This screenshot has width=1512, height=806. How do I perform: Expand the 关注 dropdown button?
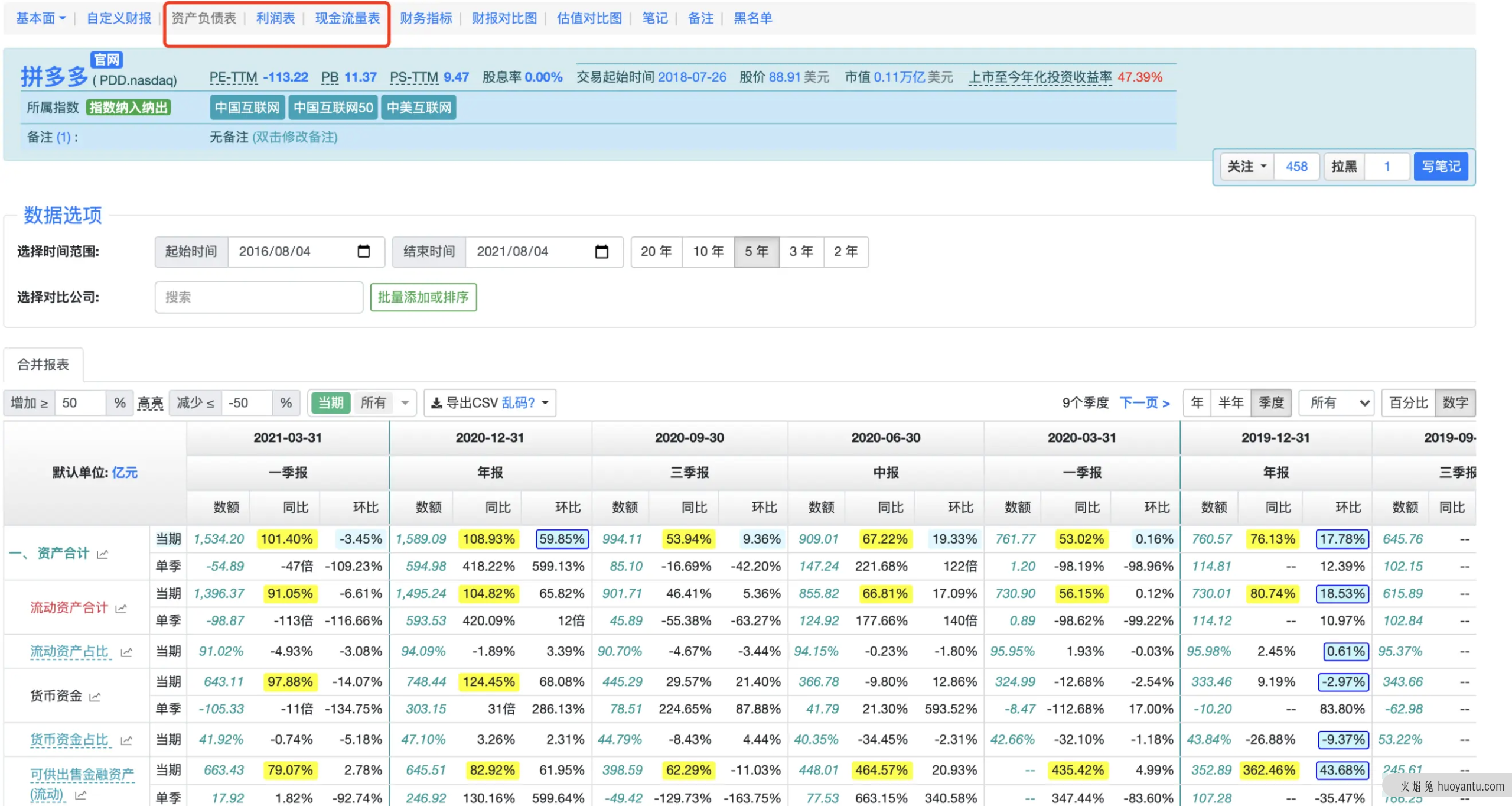pyautogui.click(x=1247, y=167)
